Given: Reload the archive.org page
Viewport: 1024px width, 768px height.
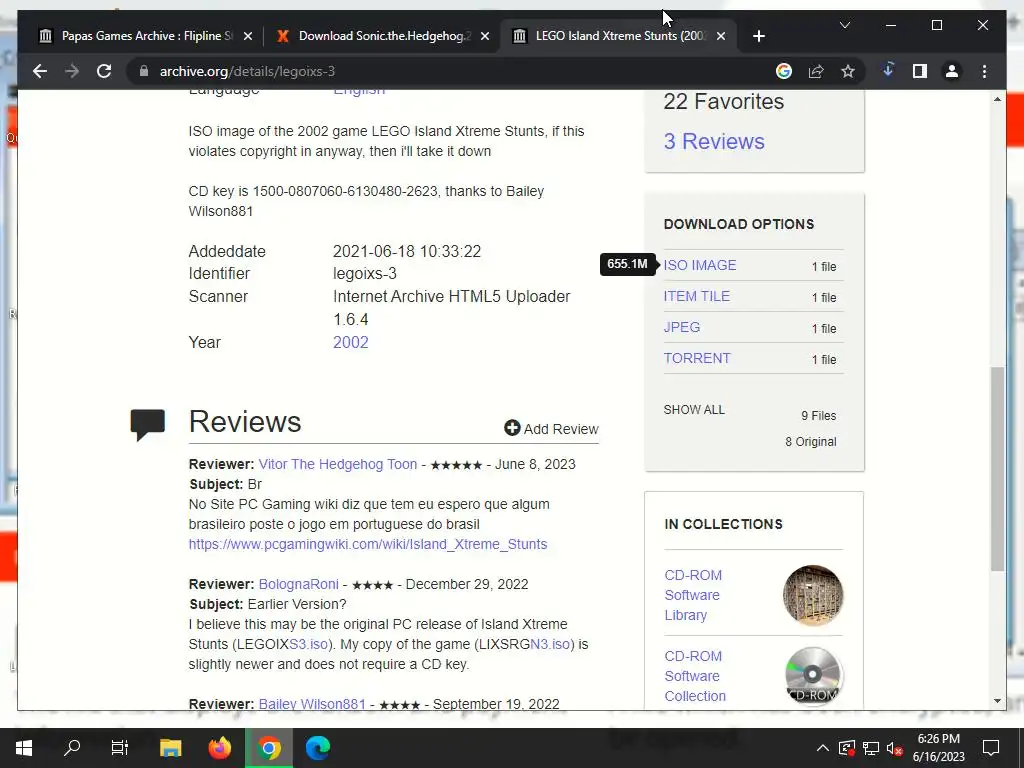Looking at the screenshot, I should tap(104, 71).
